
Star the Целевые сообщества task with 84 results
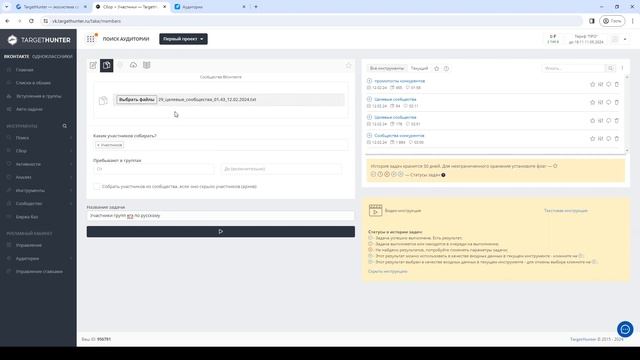tap(593, 102)
